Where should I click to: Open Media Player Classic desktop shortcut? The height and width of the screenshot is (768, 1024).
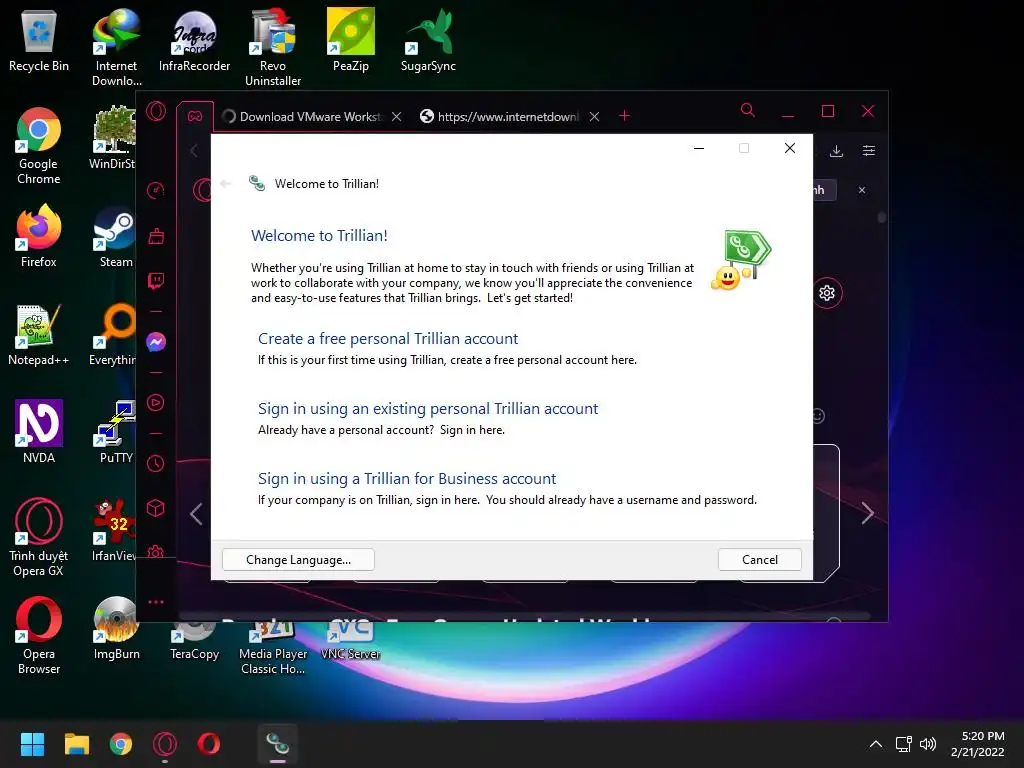pyautogui.click(x=273, y=647)
